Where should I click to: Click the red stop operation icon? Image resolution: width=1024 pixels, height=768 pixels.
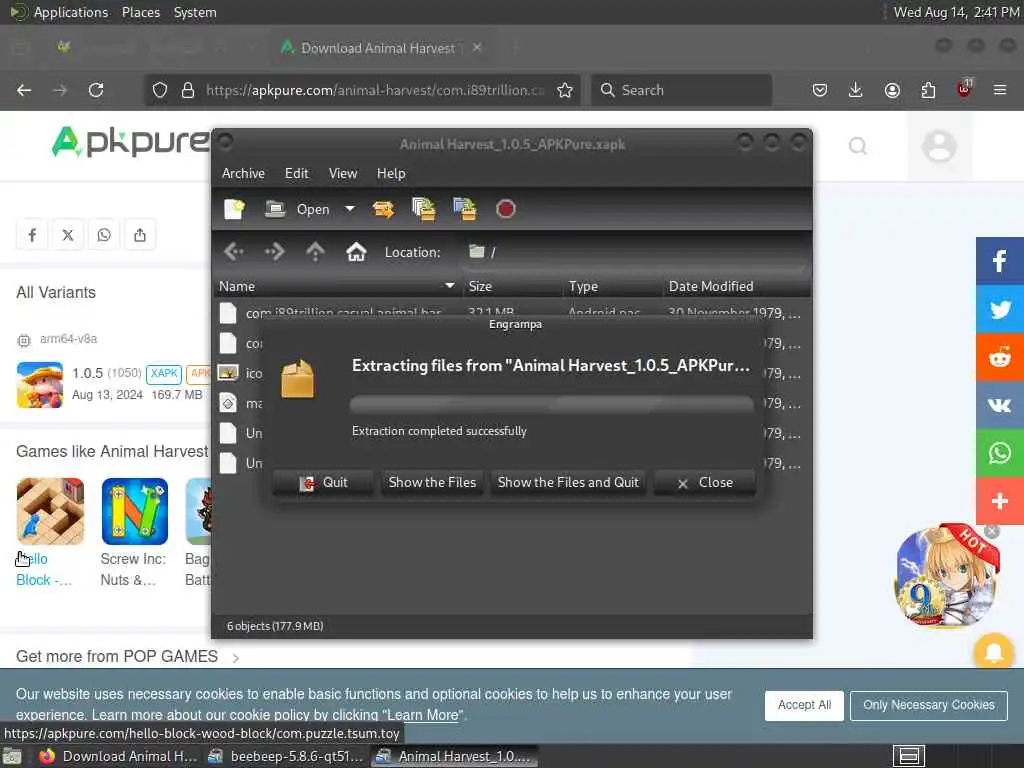click(505, 209)
